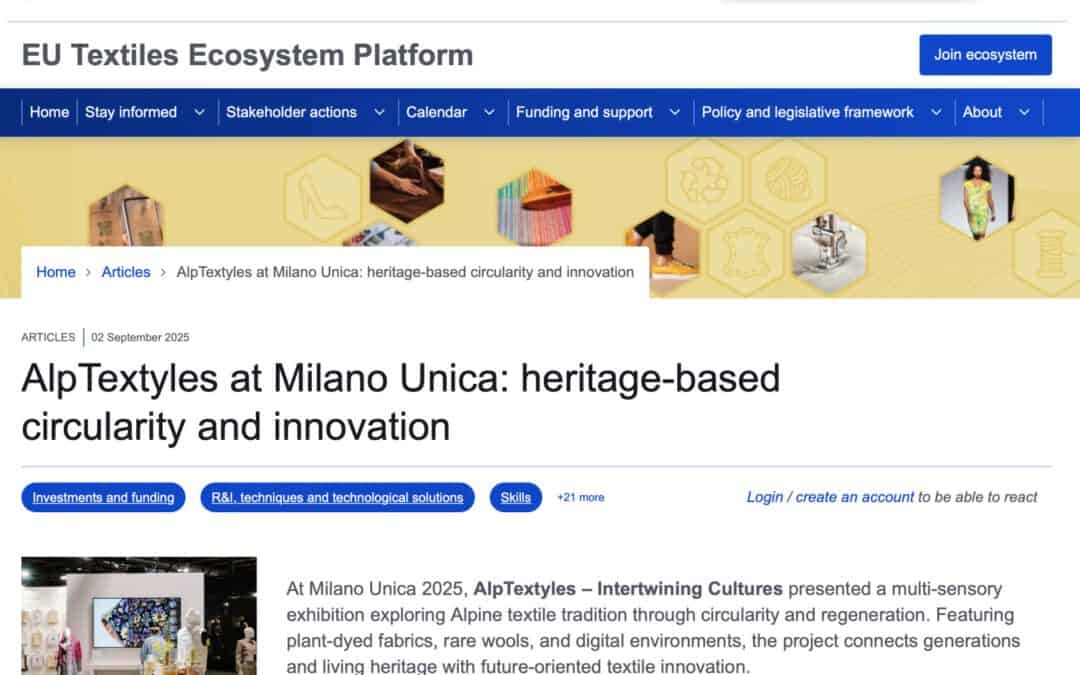Click the Join ecosystem button

click(985, 55)
